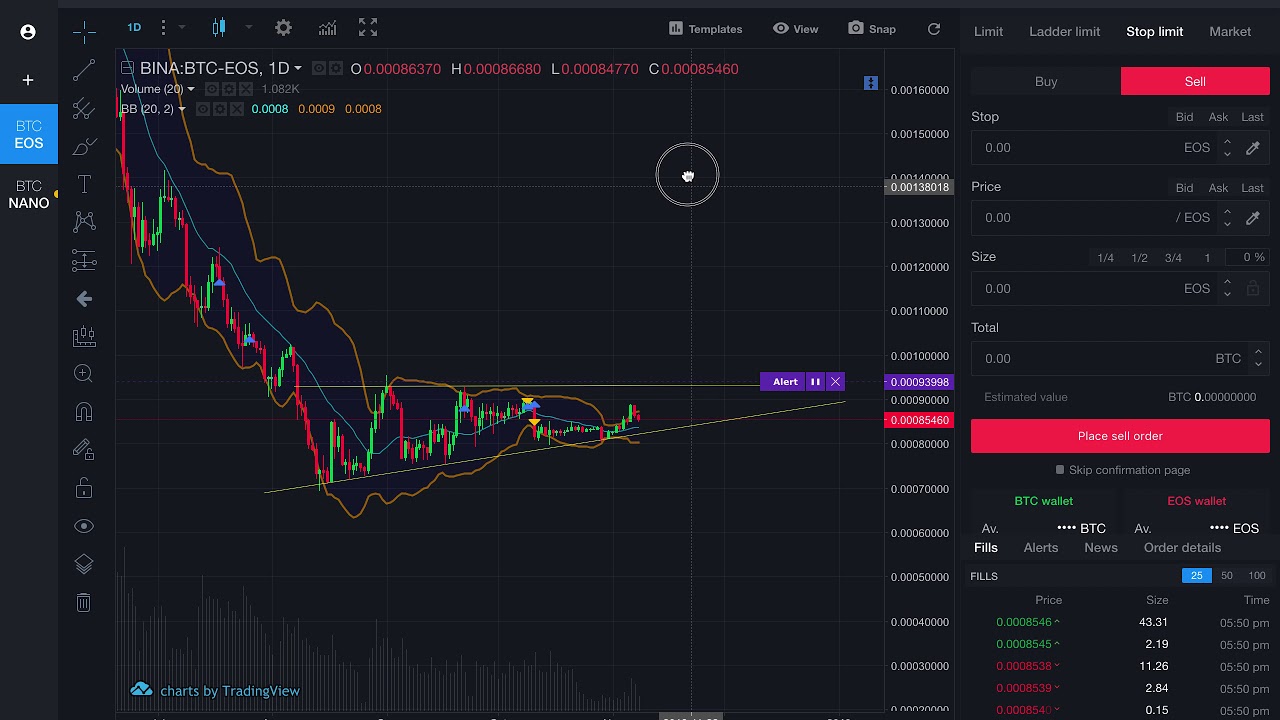1280x720 pixels.
Task: Lock all drawing tools with padlock icon
Action: [84, 488]
